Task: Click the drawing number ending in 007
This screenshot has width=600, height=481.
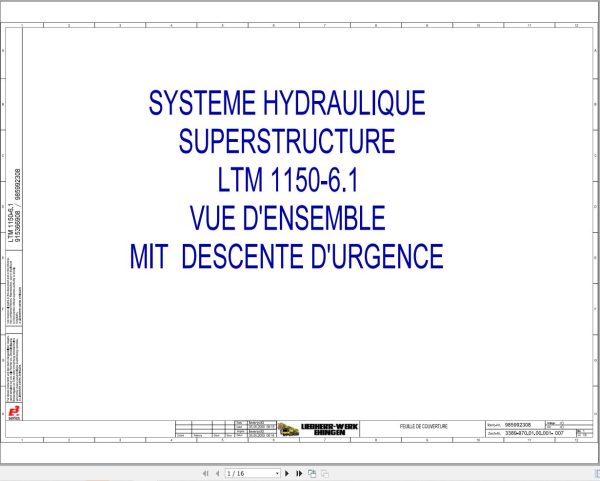Action: pos(535,433)
